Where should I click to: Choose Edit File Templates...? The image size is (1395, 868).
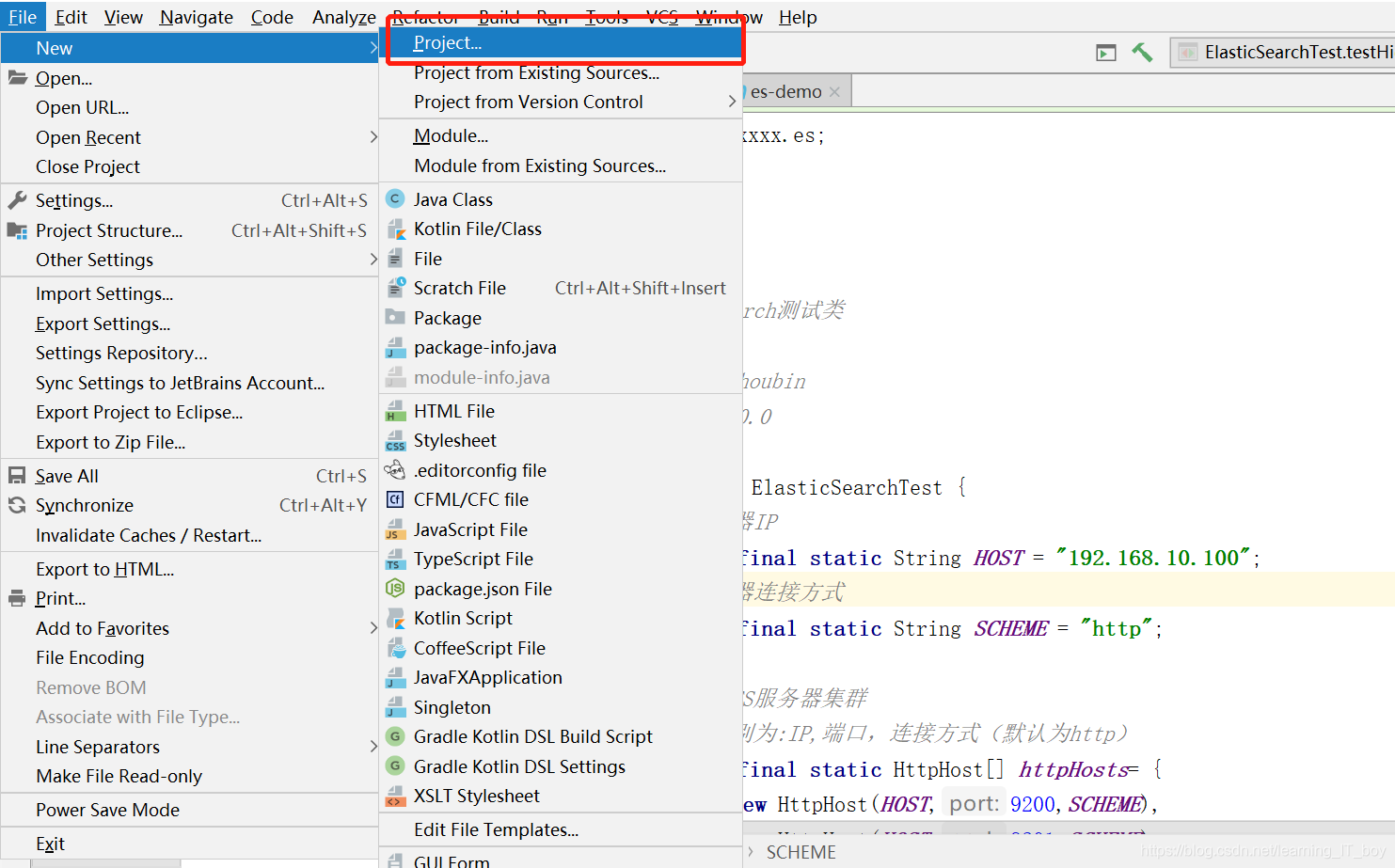561,829
